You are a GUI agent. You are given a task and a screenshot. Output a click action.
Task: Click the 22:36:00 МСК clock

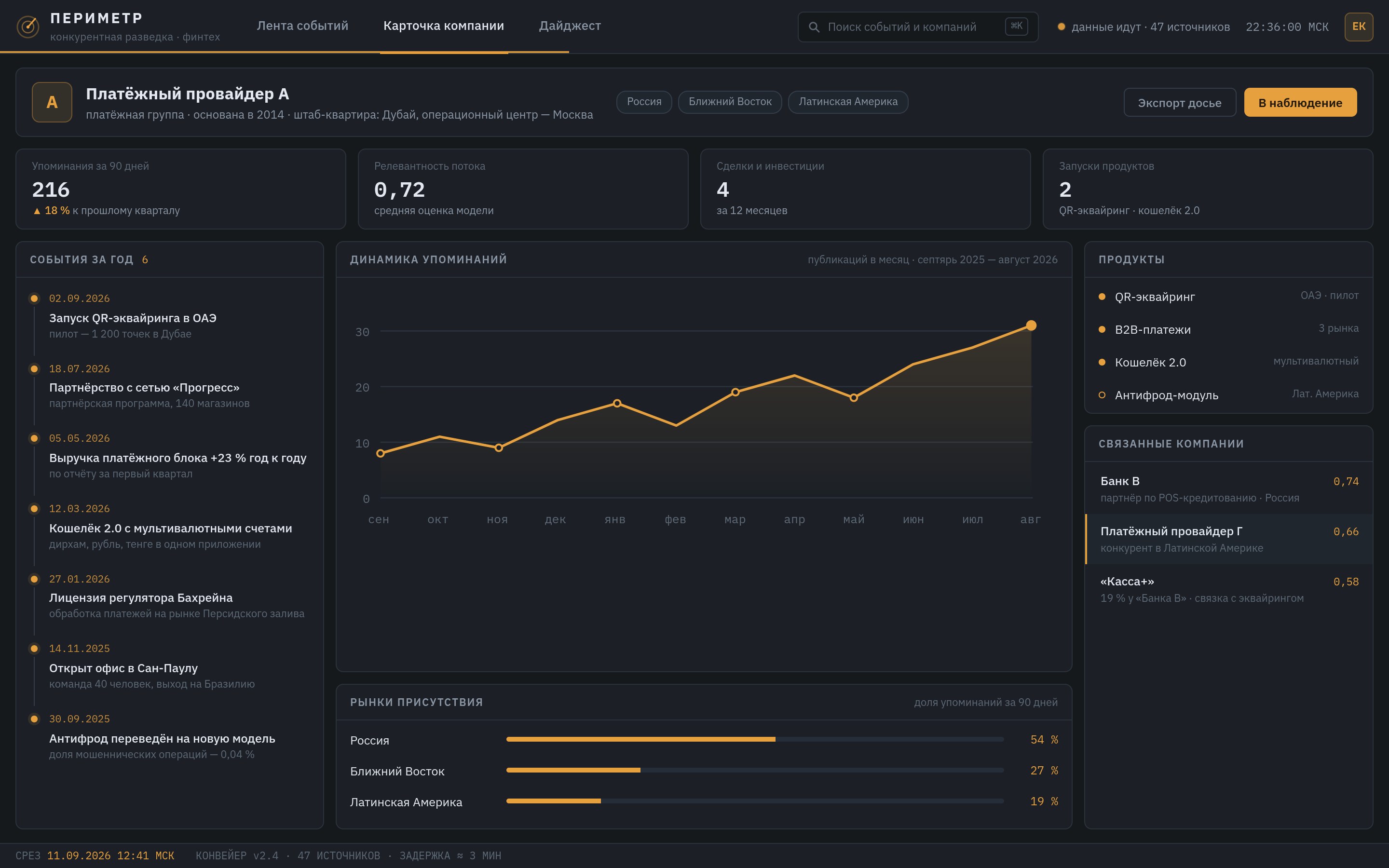tap(1287, 27)
